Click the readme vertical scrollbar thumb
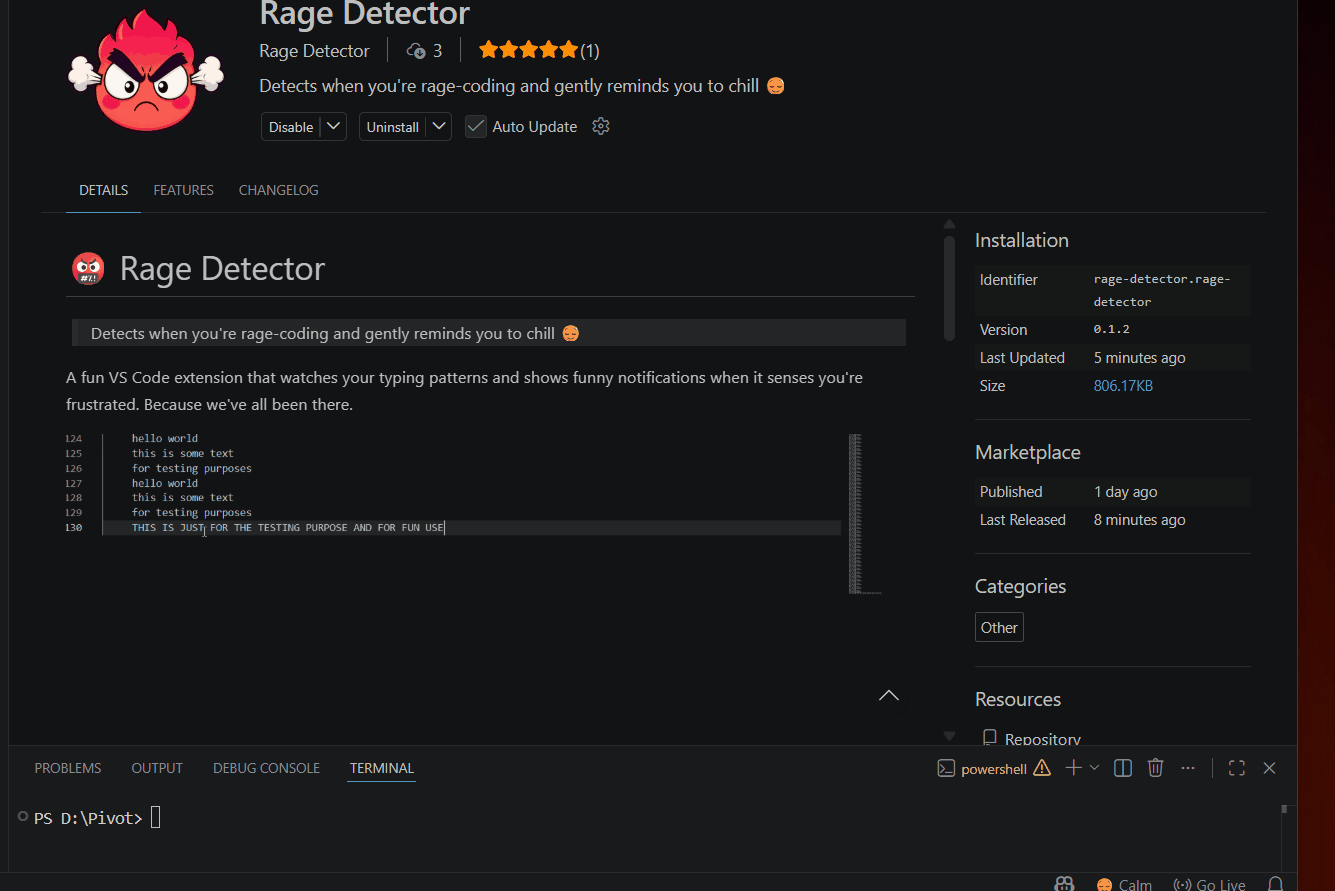Screen dimensions: 1335x891 pos(949,288)
